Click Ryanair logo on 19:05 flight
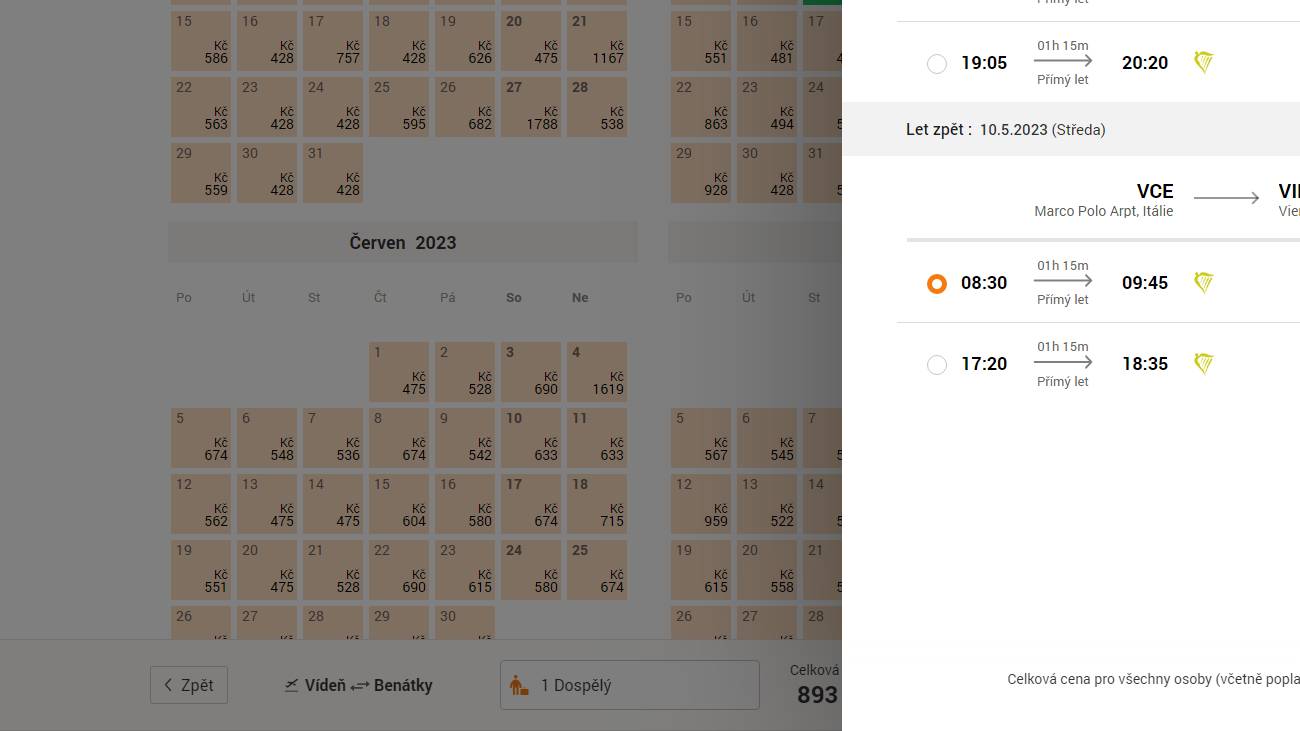 [x=1204, y=63]
